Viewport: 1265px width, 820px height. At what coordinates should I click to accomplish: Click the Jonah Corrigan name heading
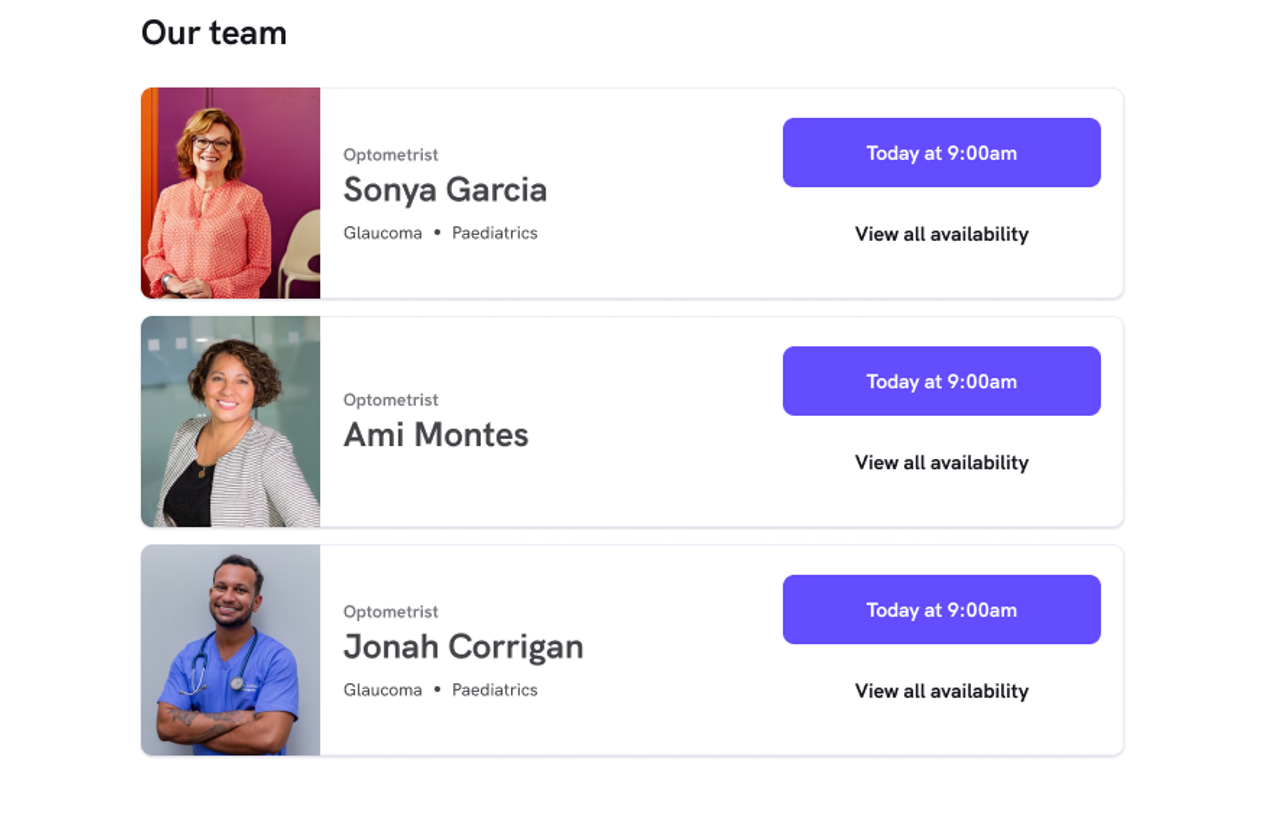(x=463, y=647)
